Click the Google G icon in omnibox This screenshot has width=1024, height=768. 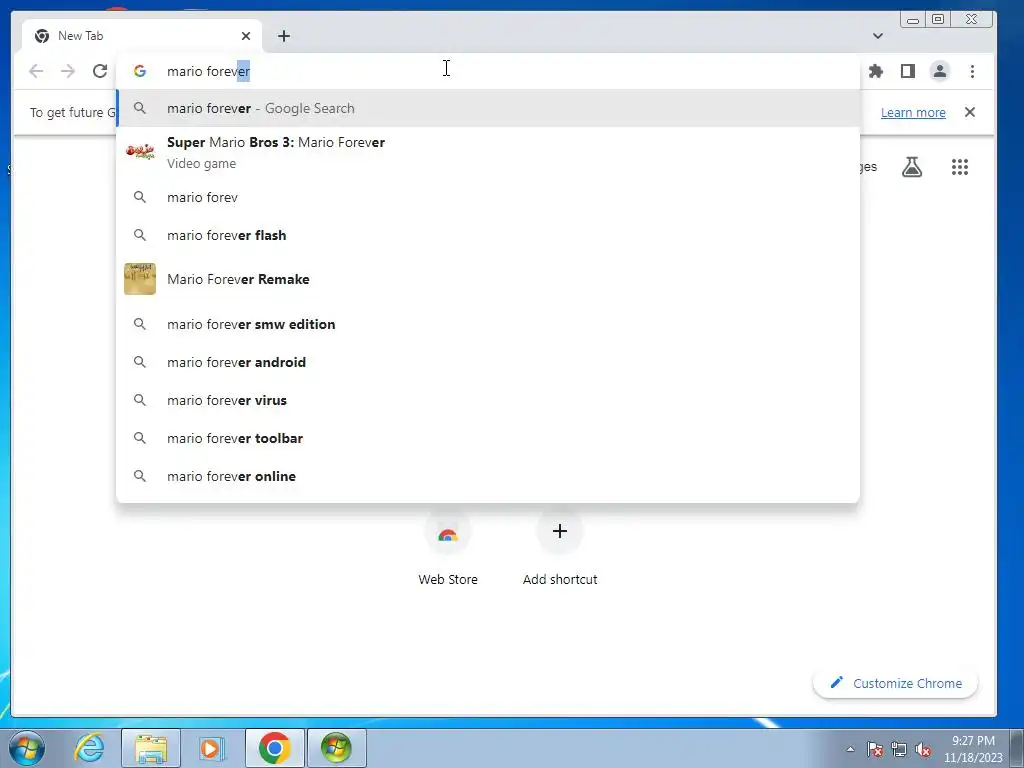point(140,71)
